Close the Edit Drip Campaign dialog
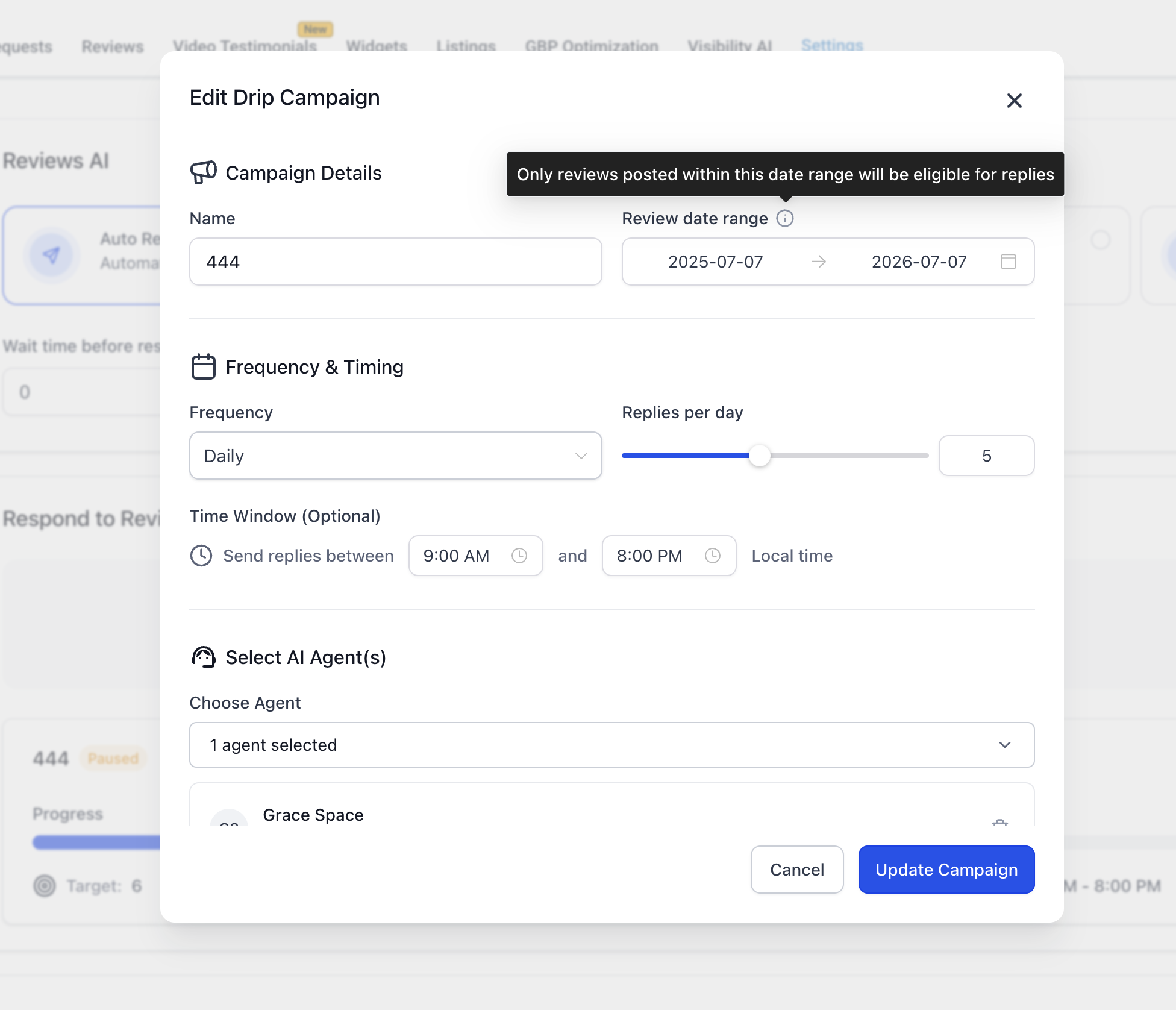Viewport: 1176px width, 1010px height. 1015,101
